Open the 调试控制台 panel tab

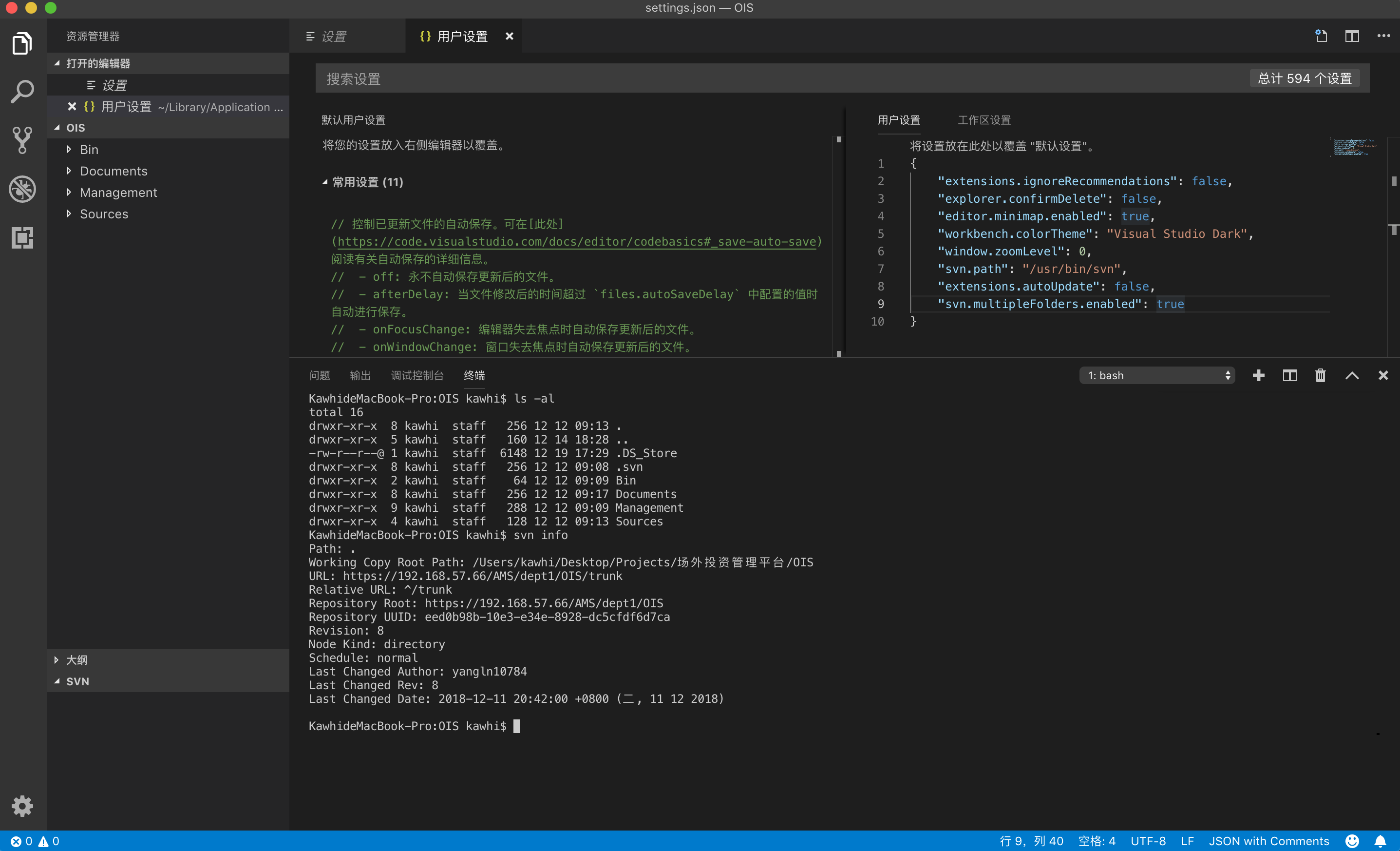[x=417, y=375]
